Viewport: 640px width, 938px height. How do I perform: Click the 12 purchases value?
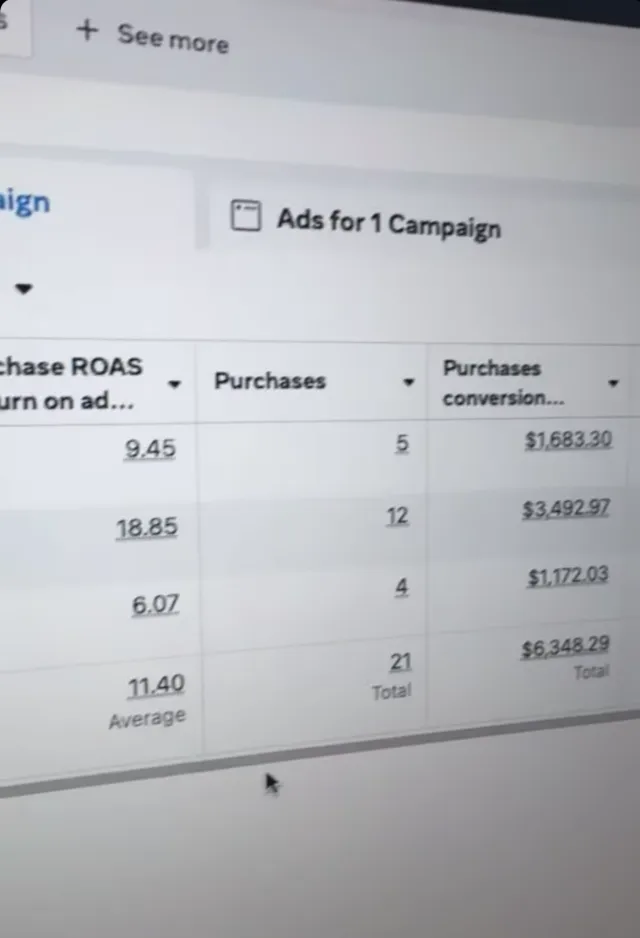(x=397, y=516)
